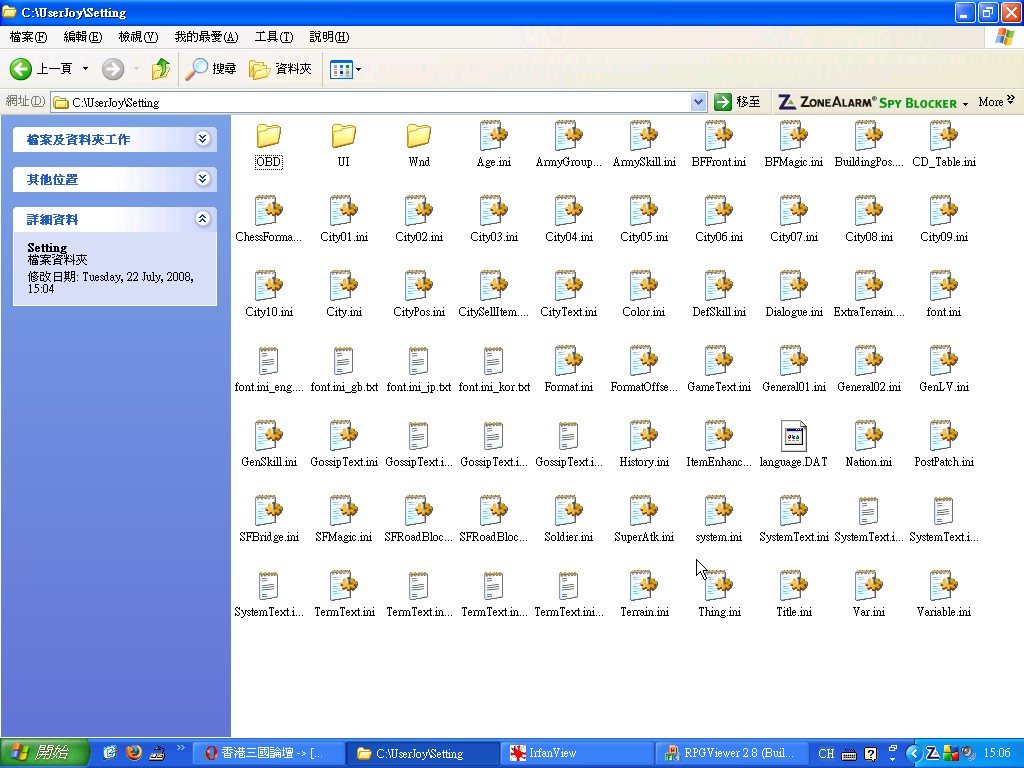Click the Folders toolbar button
Image resolution: width=1024 pixels, height=768 pixels.
tap(281, 69)
